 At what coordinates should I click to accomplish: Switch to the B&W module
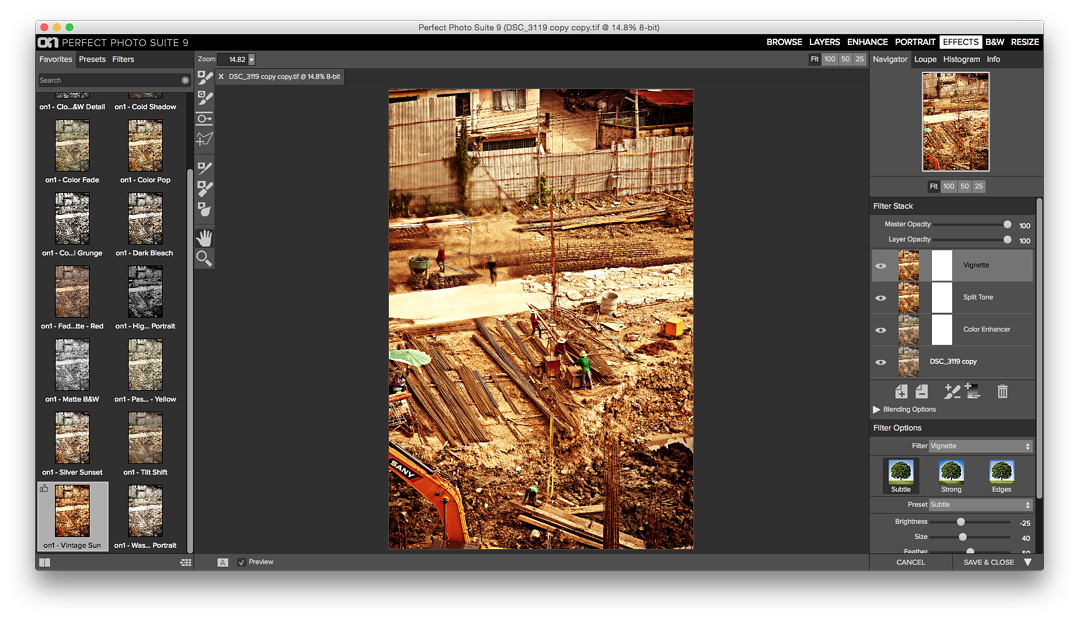point(994,42)
